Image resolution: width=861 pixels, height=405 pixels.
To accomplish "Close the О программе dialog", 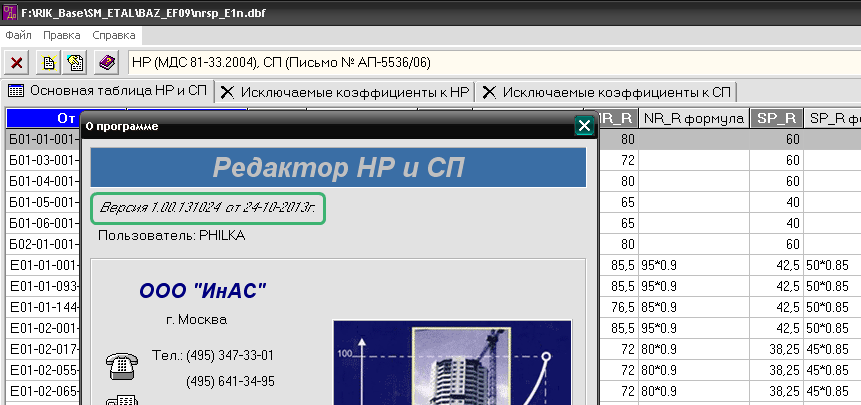I will (x=584, y=126).
